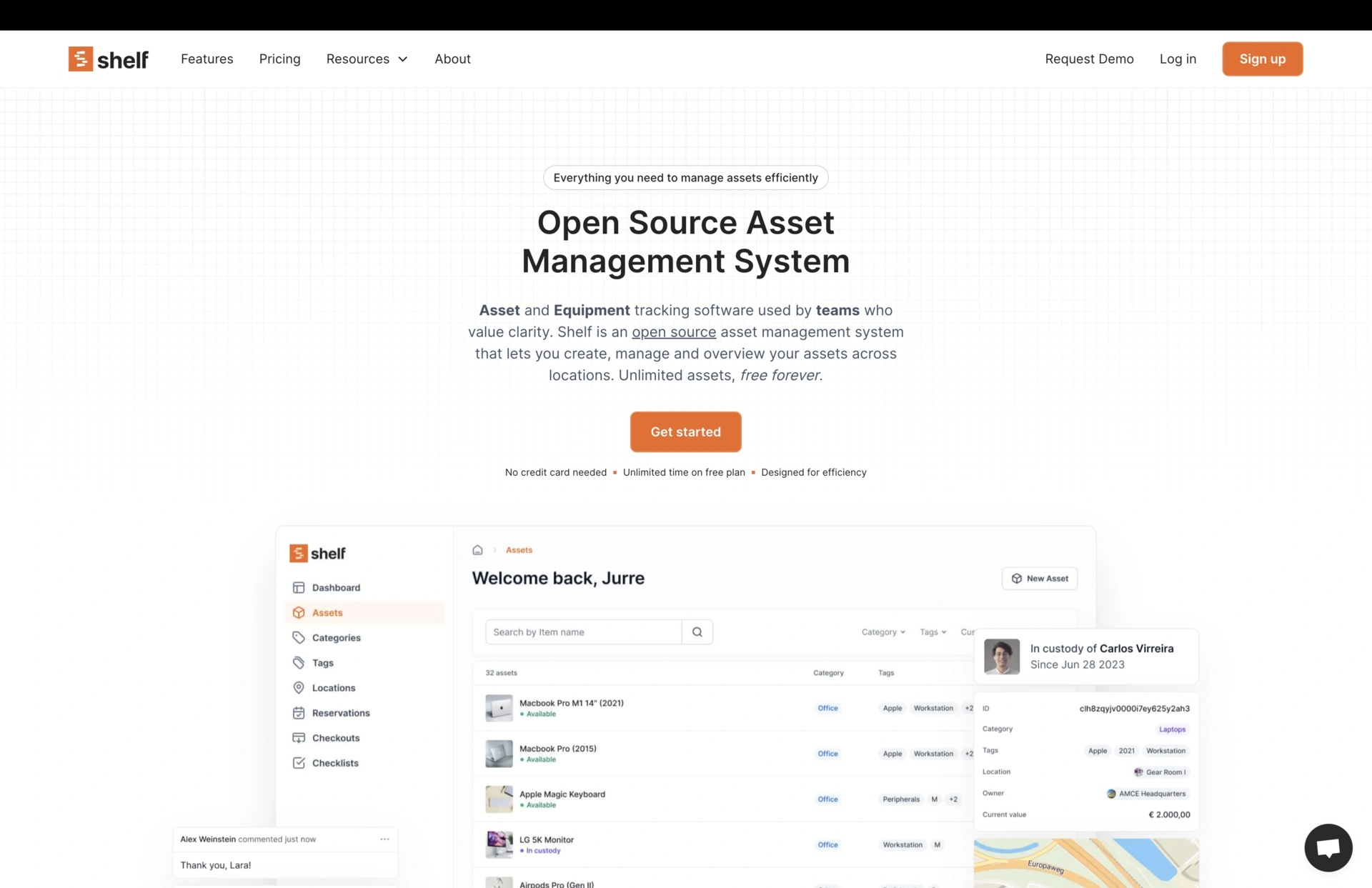Open the Category filter dropdown

883,632
